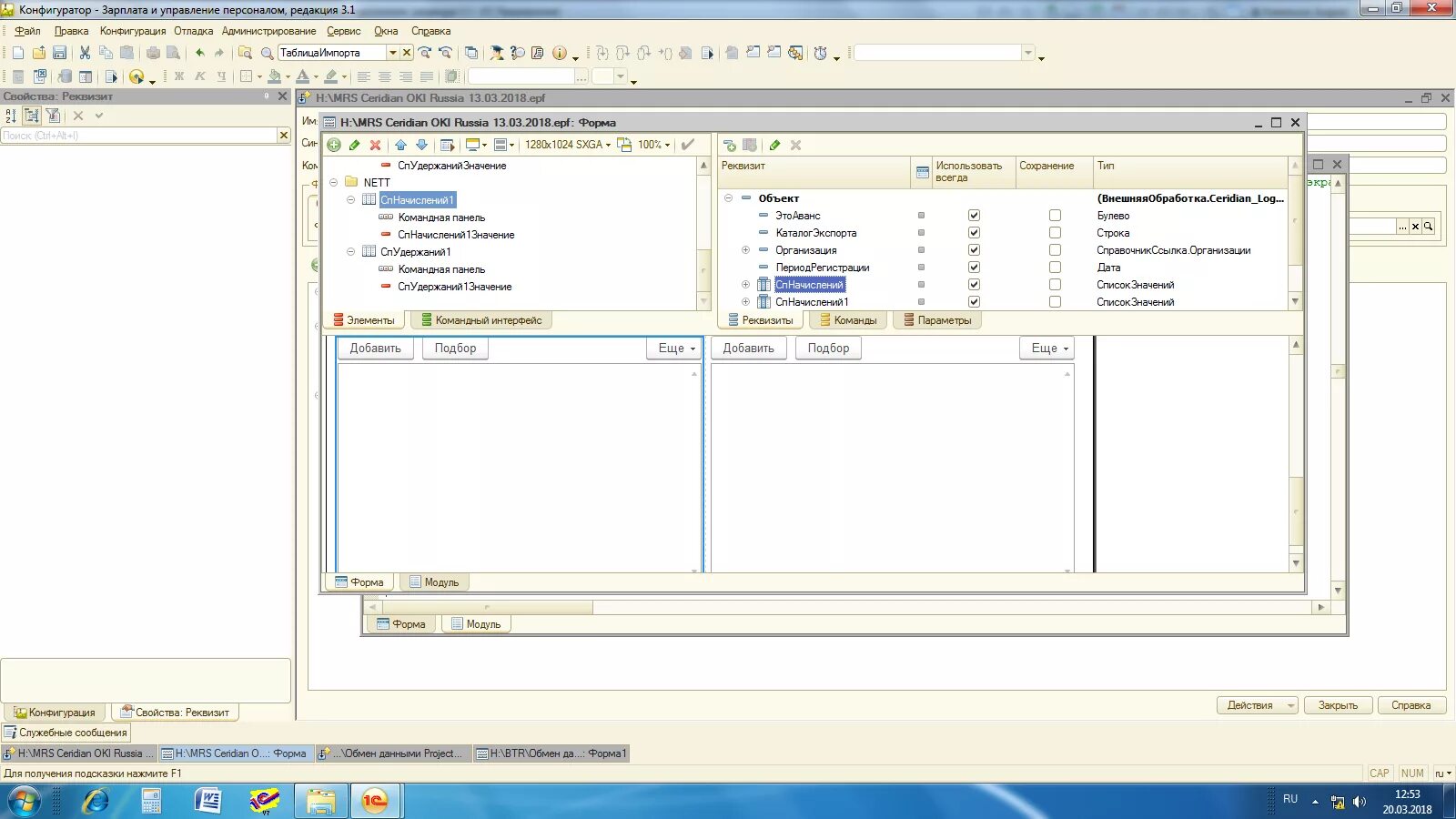Screen dimensions: 1456x819
Task: Click the left Добавить button in the form preview
Action: pyautogui.click(x=376, y=349)
